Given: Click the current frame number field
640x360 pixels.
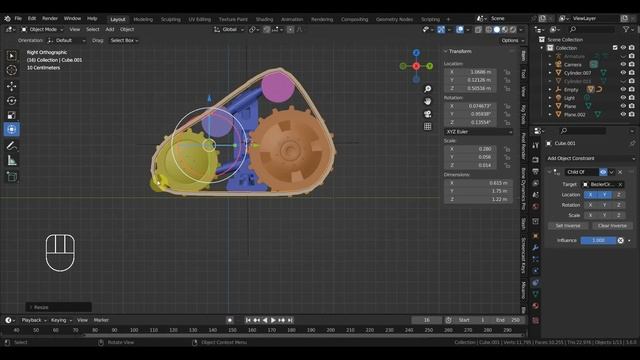Looking at the screenshot, I should (x=427, y=320).
